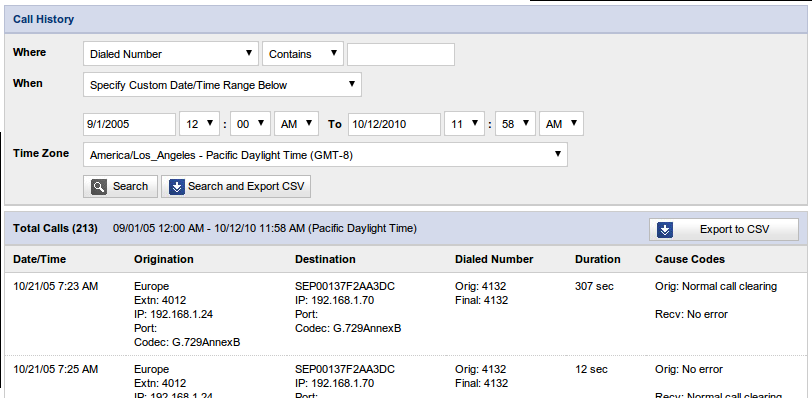812x398 pixels.
Task: Click the 12 sec duration value
Action: [x=591, y=370]
